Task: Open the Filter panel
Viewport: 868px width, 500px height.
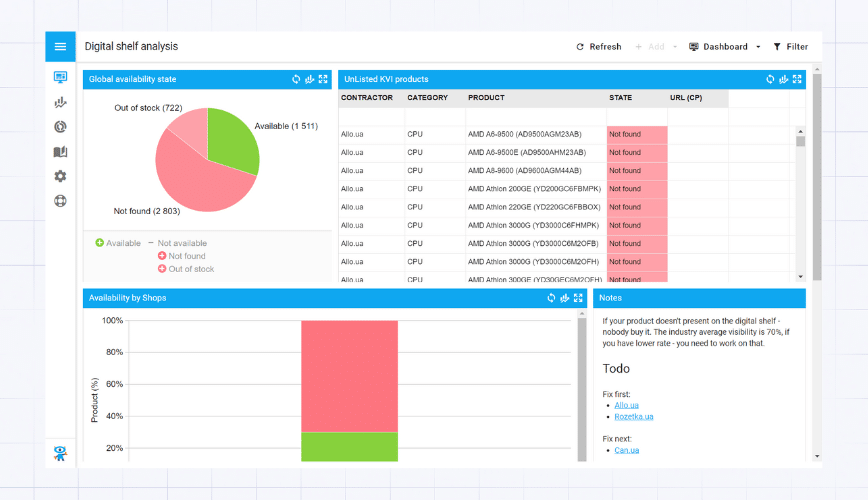Action: pyautogui.click(x=790, y=47)
